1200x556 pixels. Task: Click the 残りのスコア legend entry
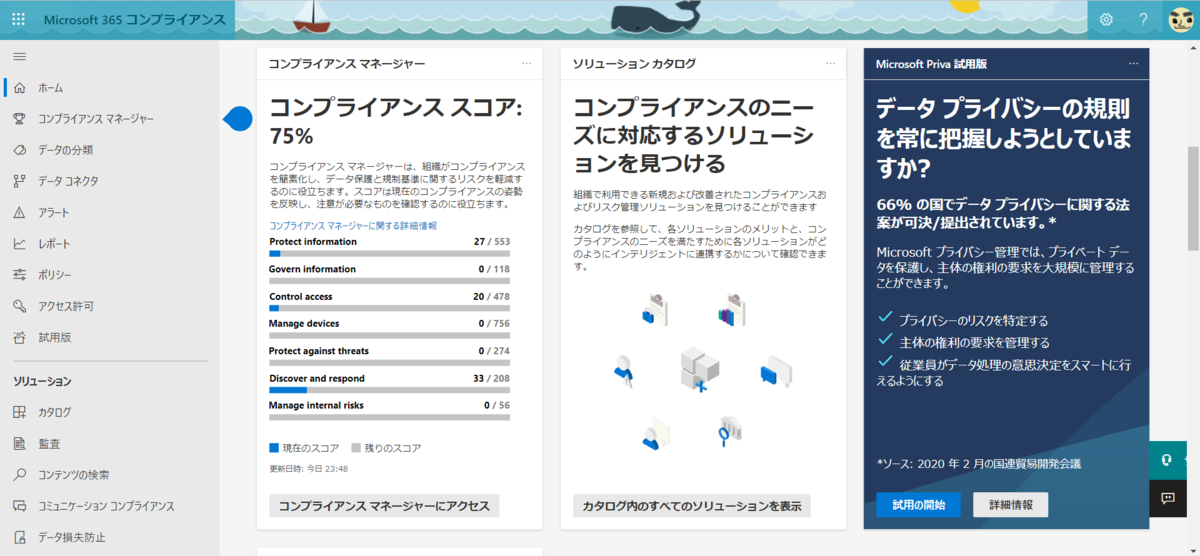[385, 448]
